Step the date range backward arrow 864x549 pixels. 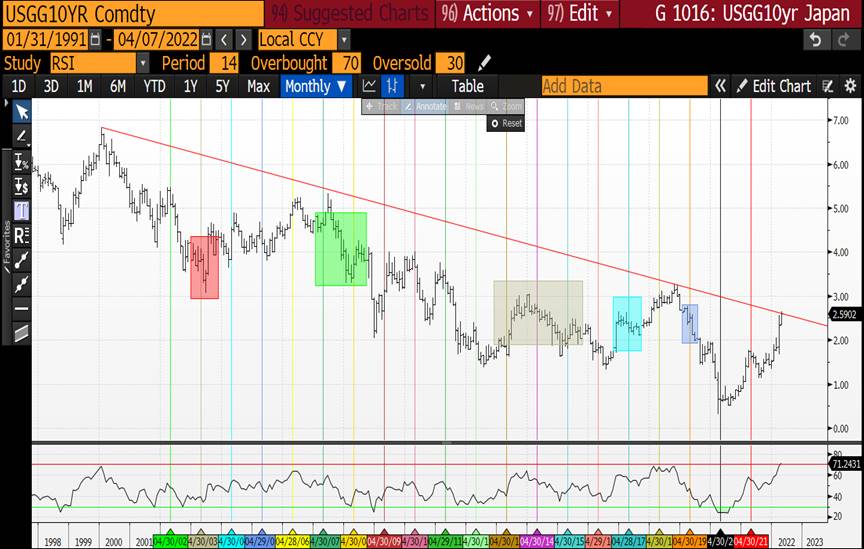pos(224,40)
